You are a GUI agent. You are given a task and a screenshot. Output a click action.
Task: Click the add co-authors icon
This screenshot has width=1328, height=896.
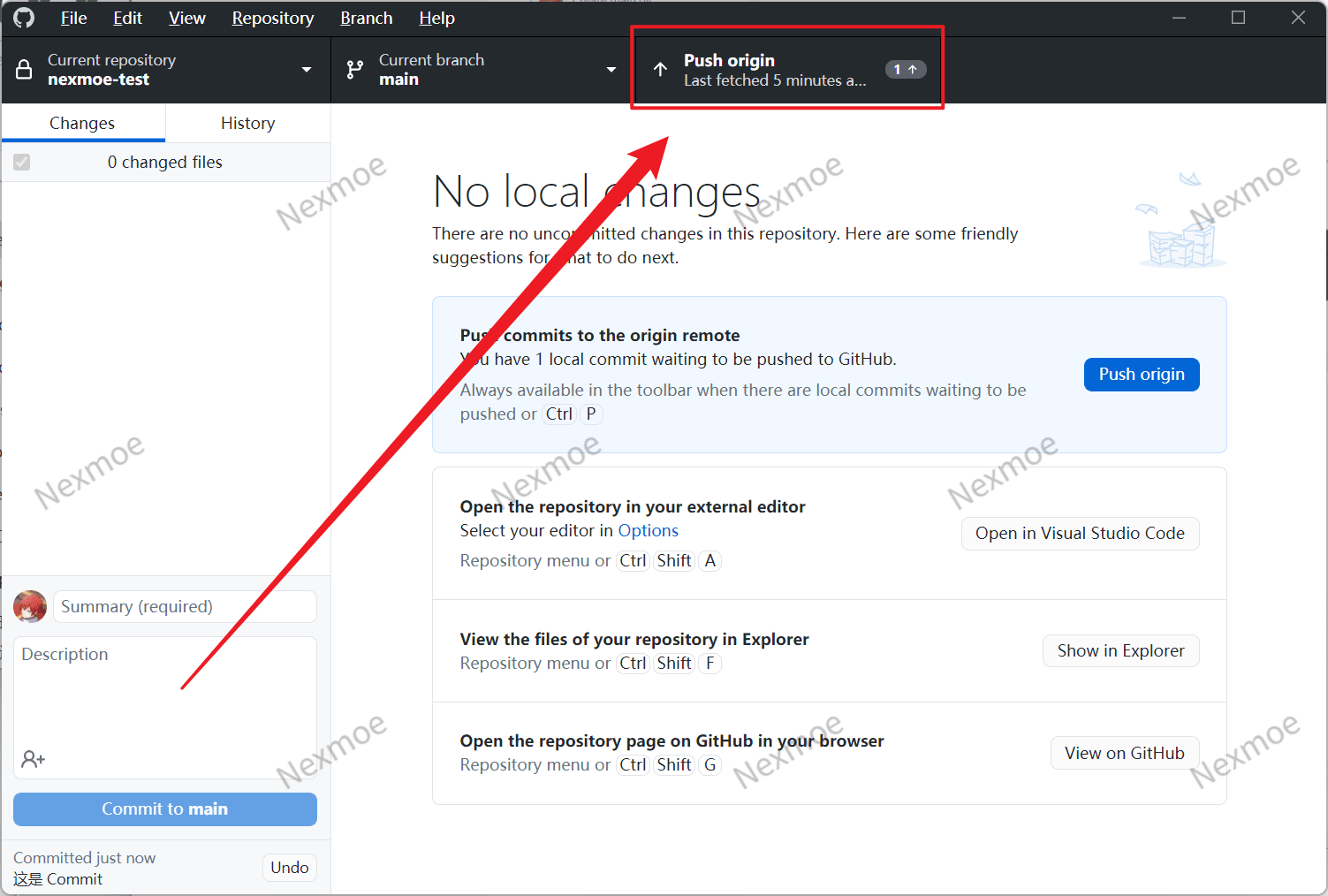[x=34, y=759]
